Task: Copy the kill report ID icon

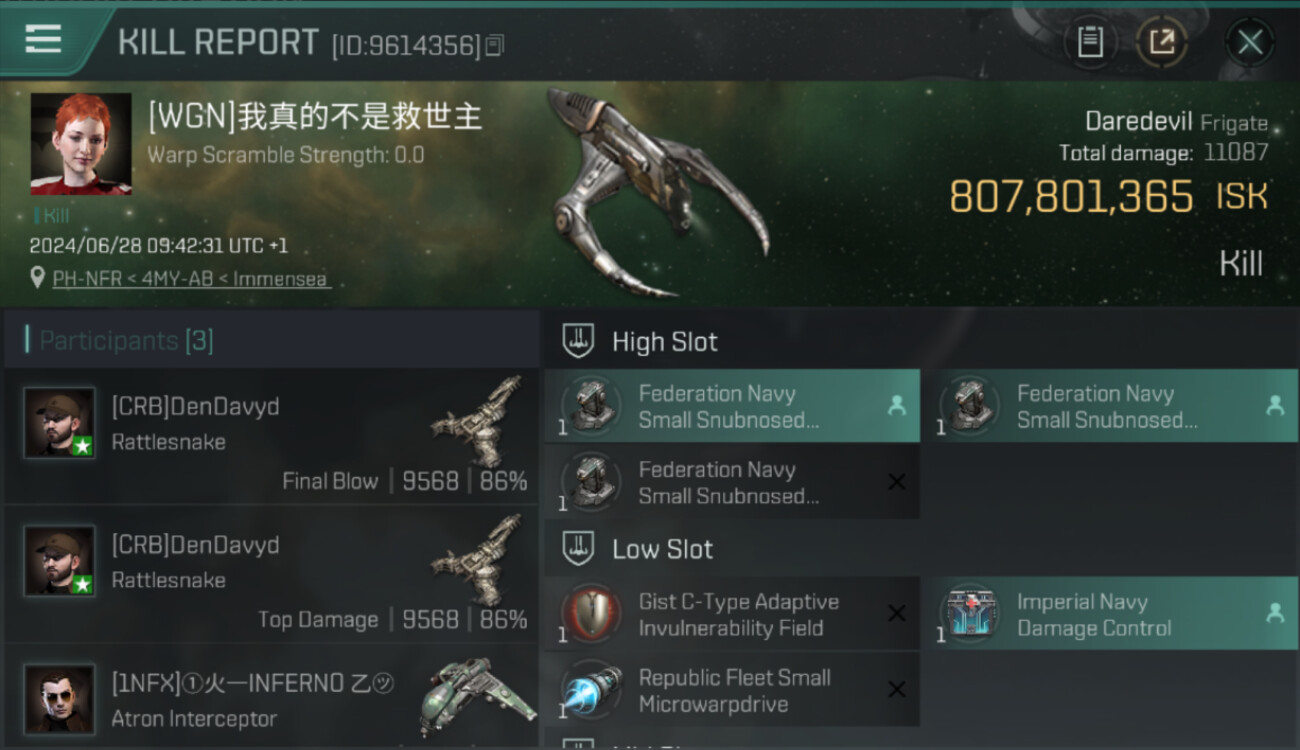Action: pos(494,45)
